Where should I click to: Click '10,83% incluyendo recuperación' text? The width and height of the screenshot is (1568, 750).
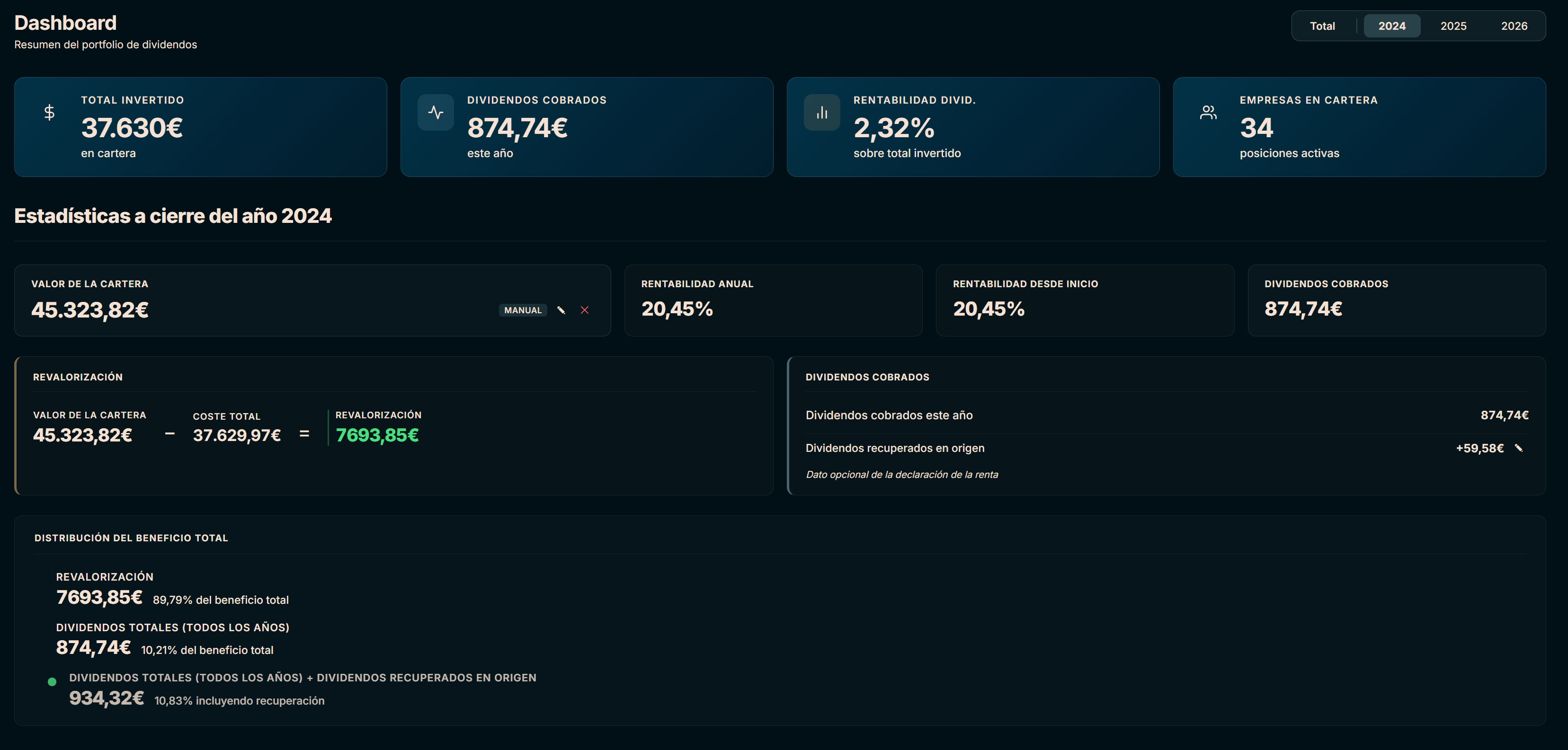pyautogui.click(x=239, y=701)
